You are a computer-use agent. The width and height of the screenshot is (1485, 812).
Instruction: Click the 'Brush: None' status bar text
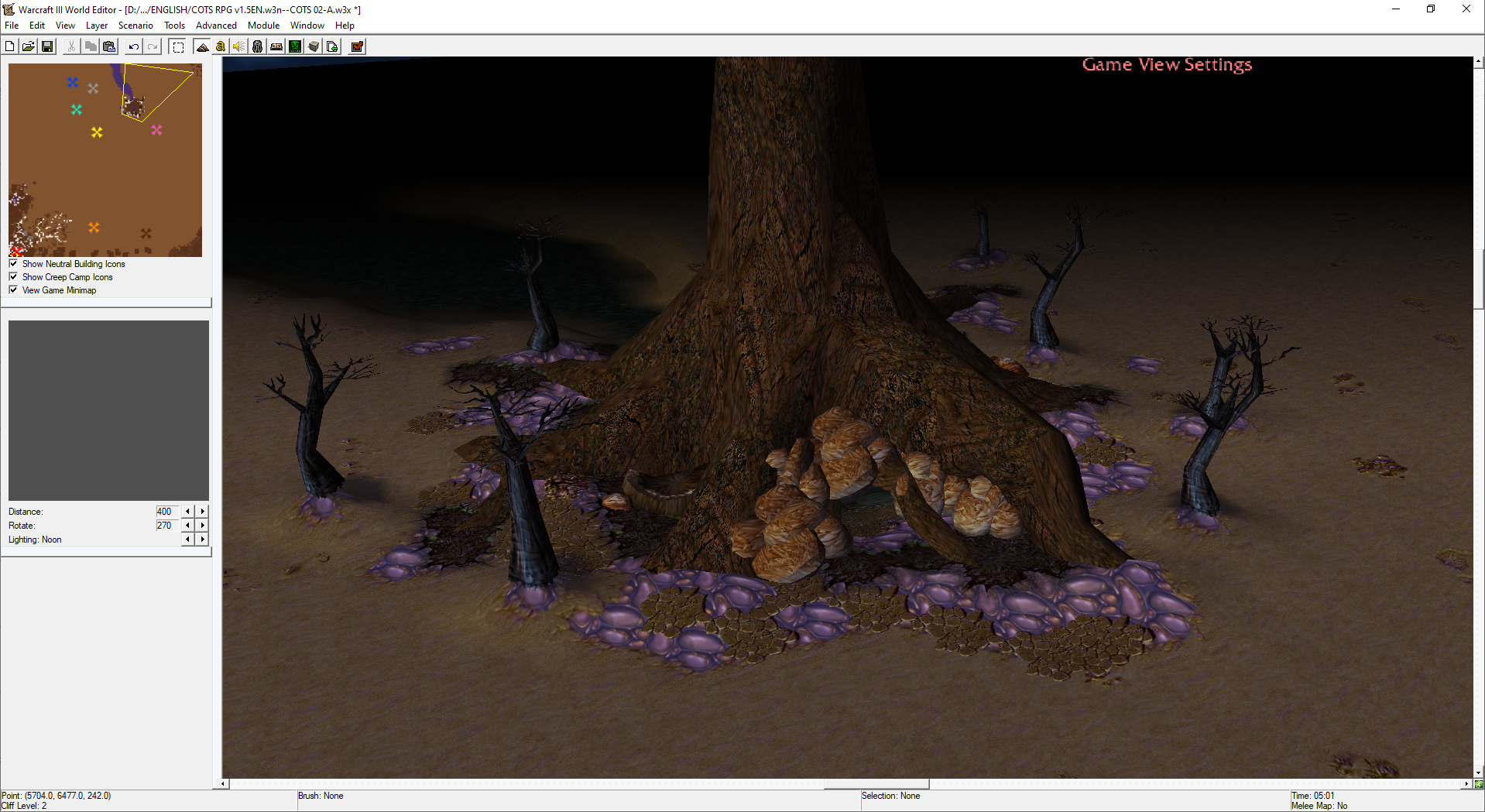pyautogui.click(x=321, y=796)
